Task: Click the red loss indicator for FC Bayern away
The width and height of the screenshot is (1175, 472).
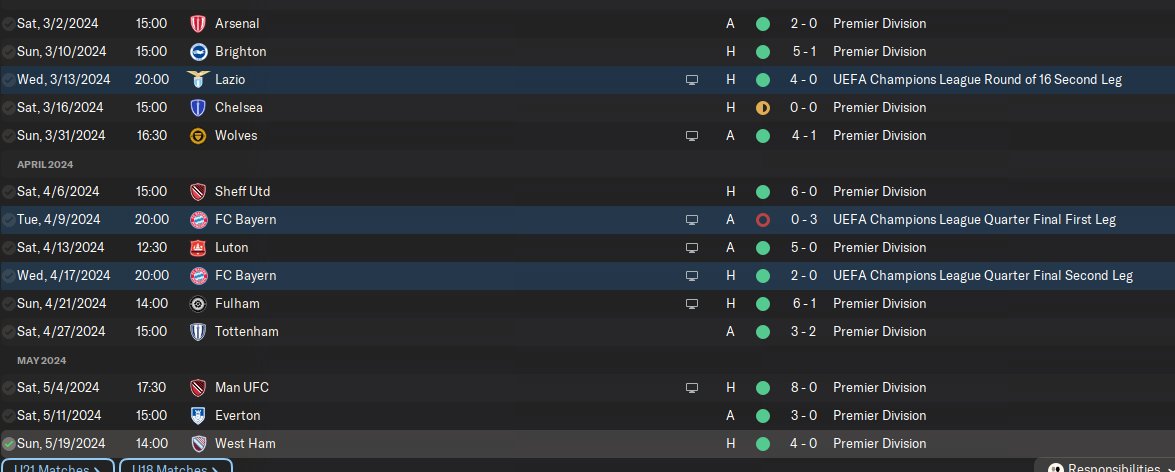Action: [x=763, y=220]
